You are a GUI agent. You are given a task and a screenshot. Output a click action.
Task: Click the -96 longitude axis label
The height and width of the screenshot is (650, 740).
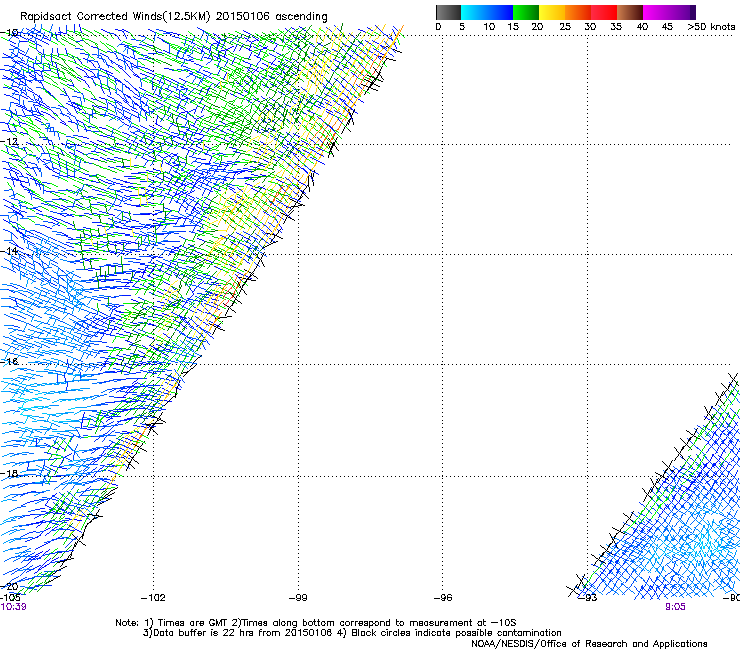pyautogui.click(x=443, y=598)
